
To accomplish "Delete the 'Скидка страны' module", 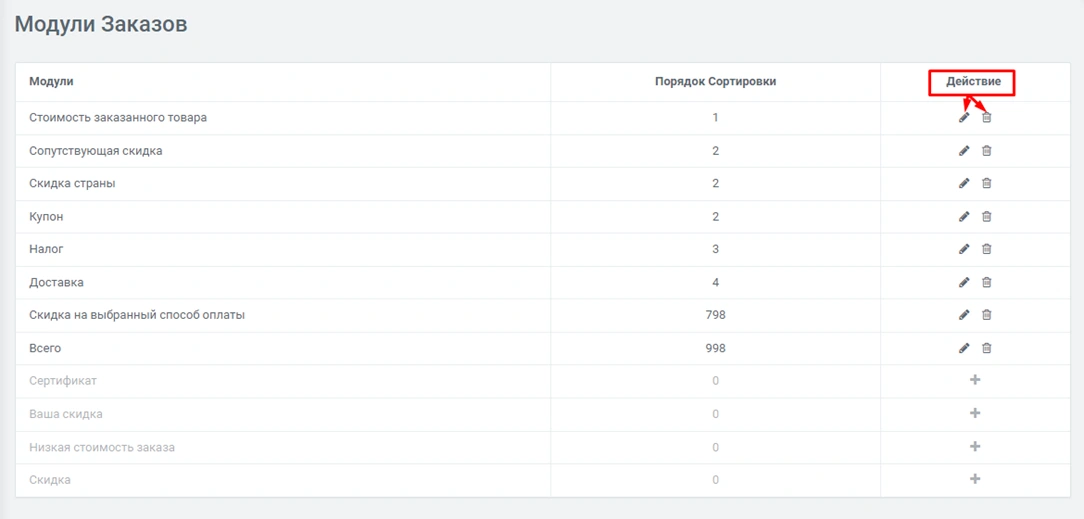I will (x=986, y=184).
